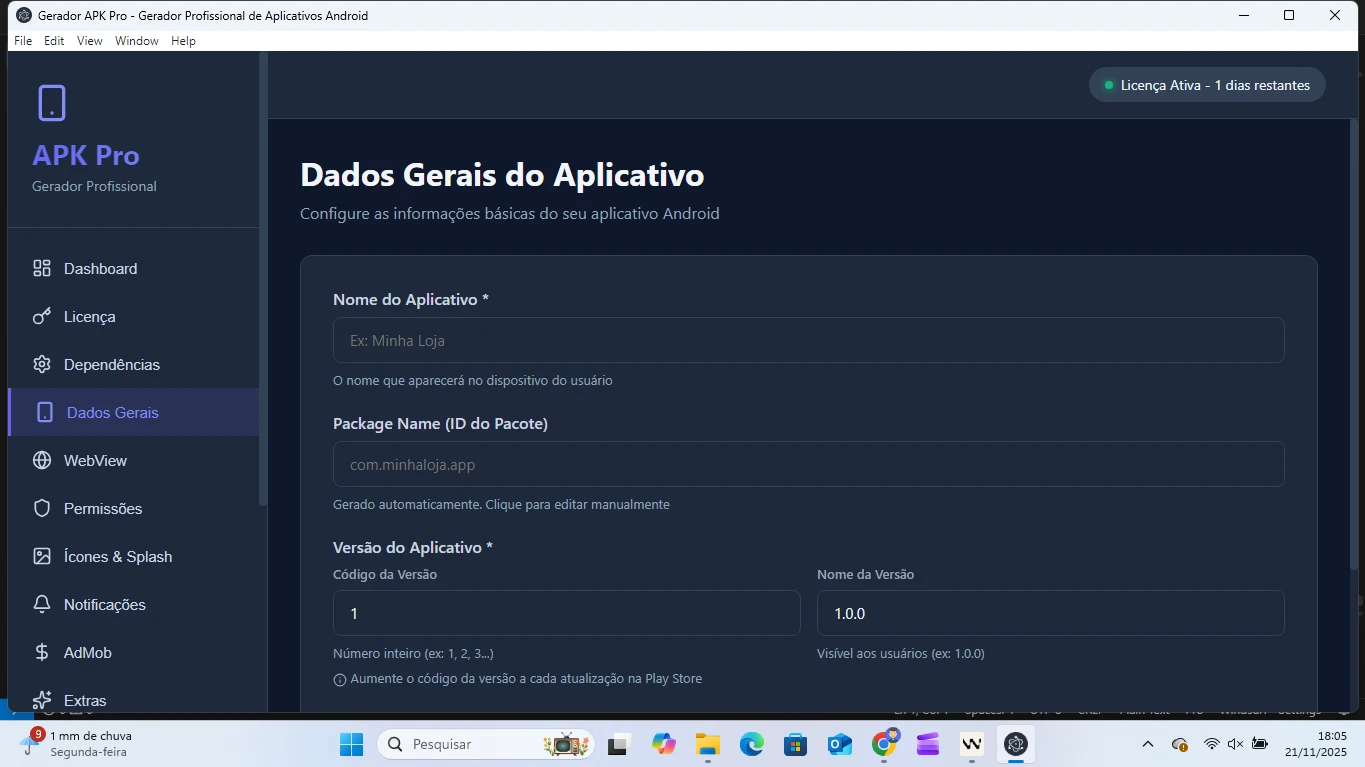The image size is (1365, 767).
Task: Click the APK Pro phone logo
Action: pyautogui.click(x=52, y=103)
